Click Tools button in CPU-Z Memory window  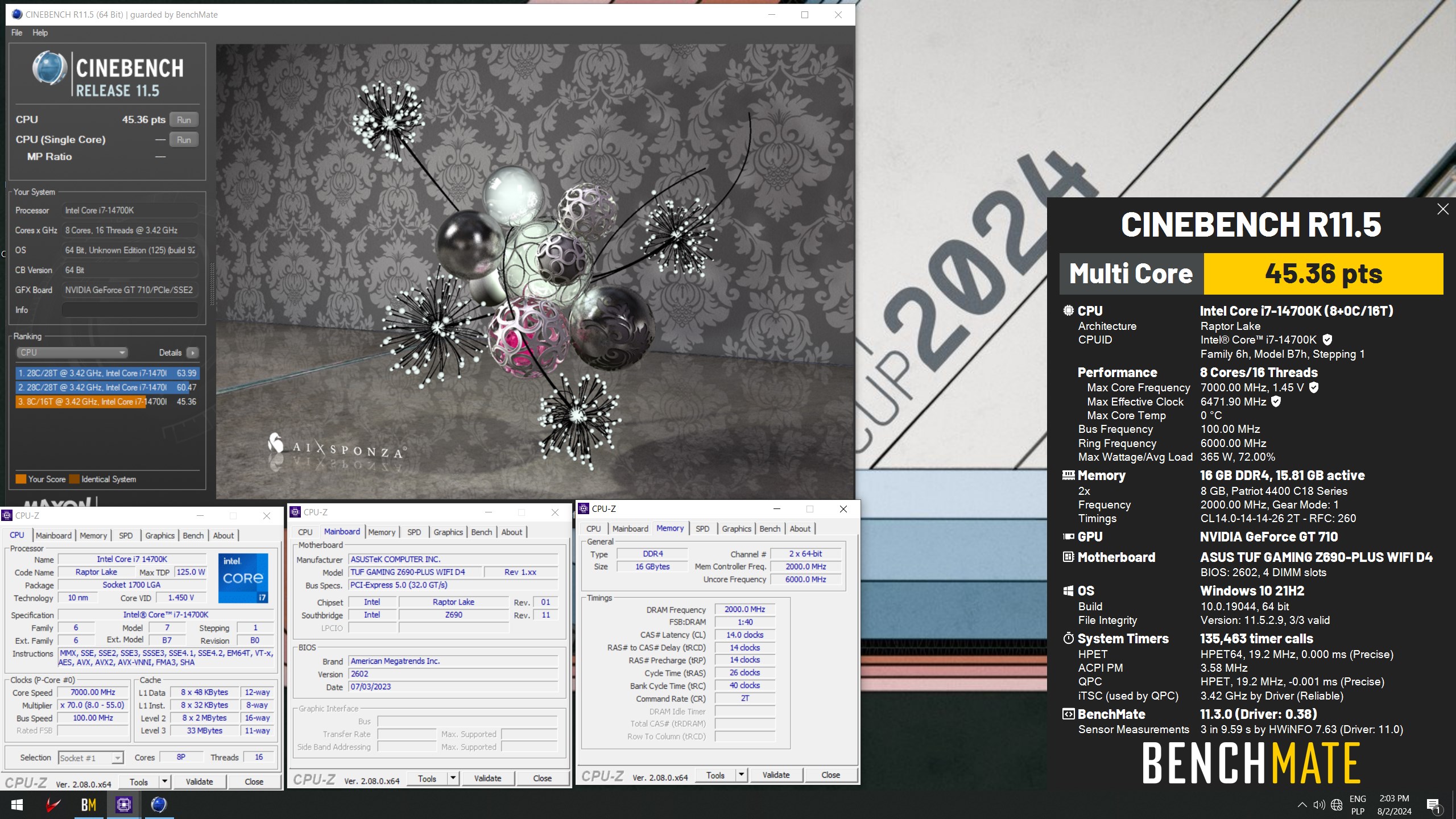click(x=715, y=775)
